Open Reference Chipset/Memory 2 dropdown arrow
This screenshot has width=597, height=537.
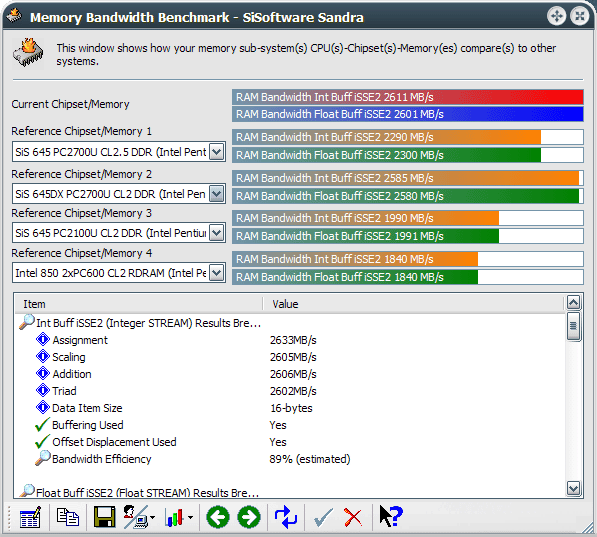click(217, 194)
